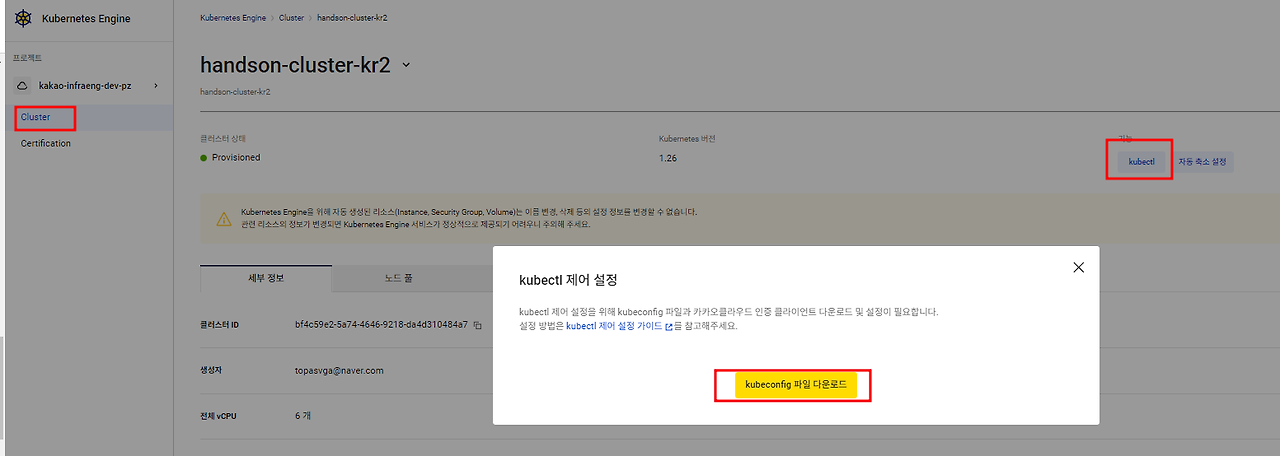Click the cluster ID value bf4c59e2-5a74-4646-9218-da4d310484a7
The image size is (1280, 456).
[x=382, y=325]
